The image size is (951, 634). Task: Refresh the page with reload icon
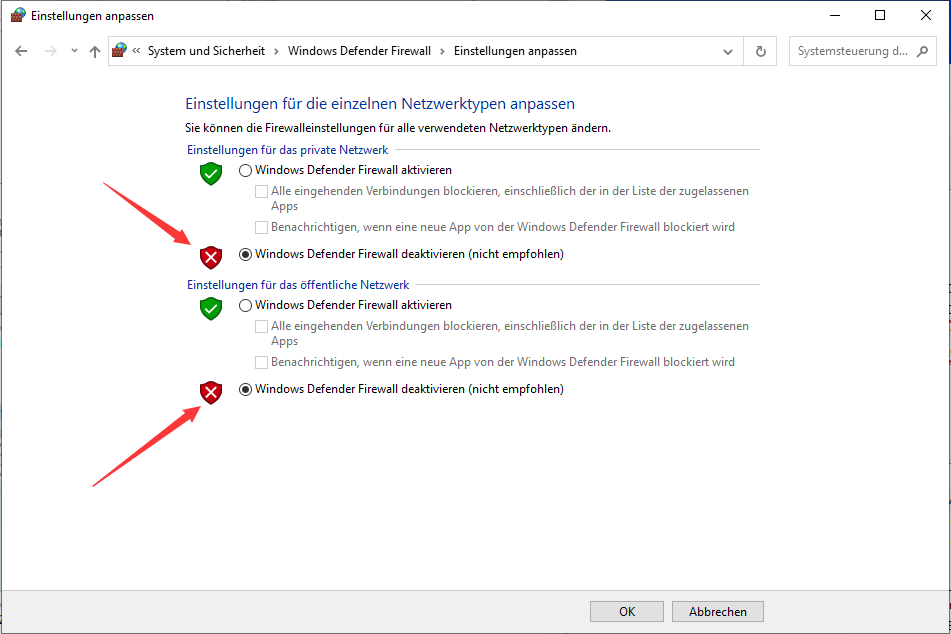tap(761, 52)
